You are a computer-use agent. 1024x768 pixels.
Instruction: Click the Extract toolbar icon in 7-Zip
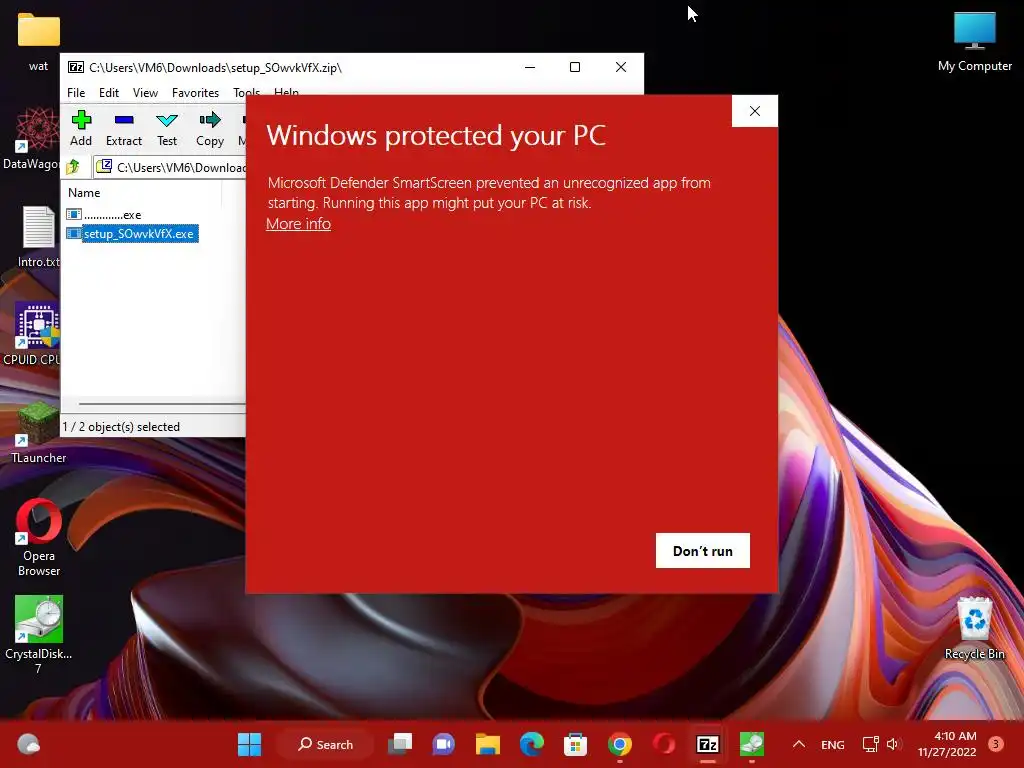[x=123, y=129]
